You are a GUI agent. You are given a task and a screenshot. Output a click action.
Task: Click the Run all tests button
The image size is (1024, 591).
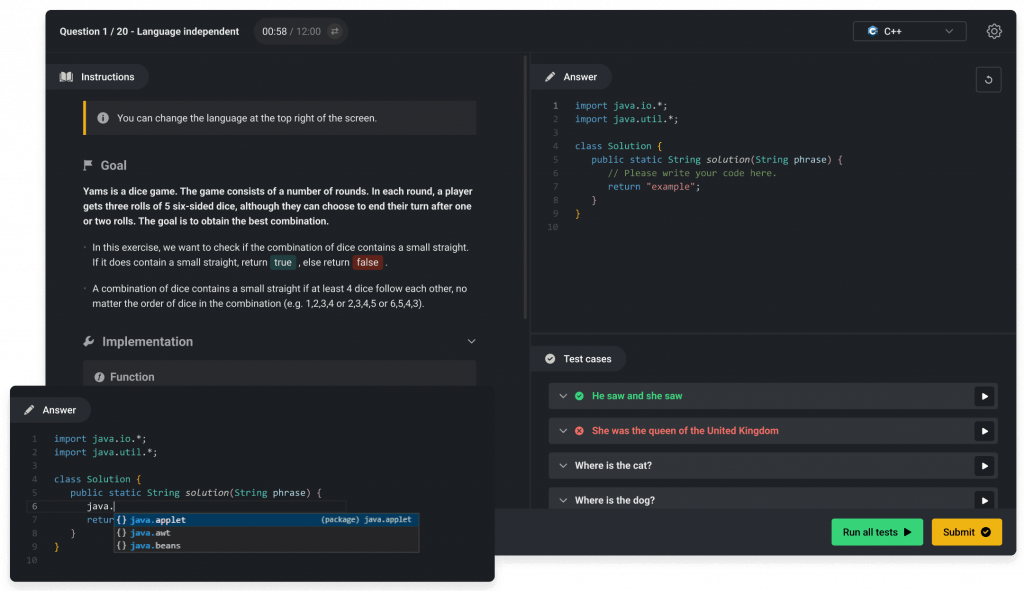pos(876,532)
